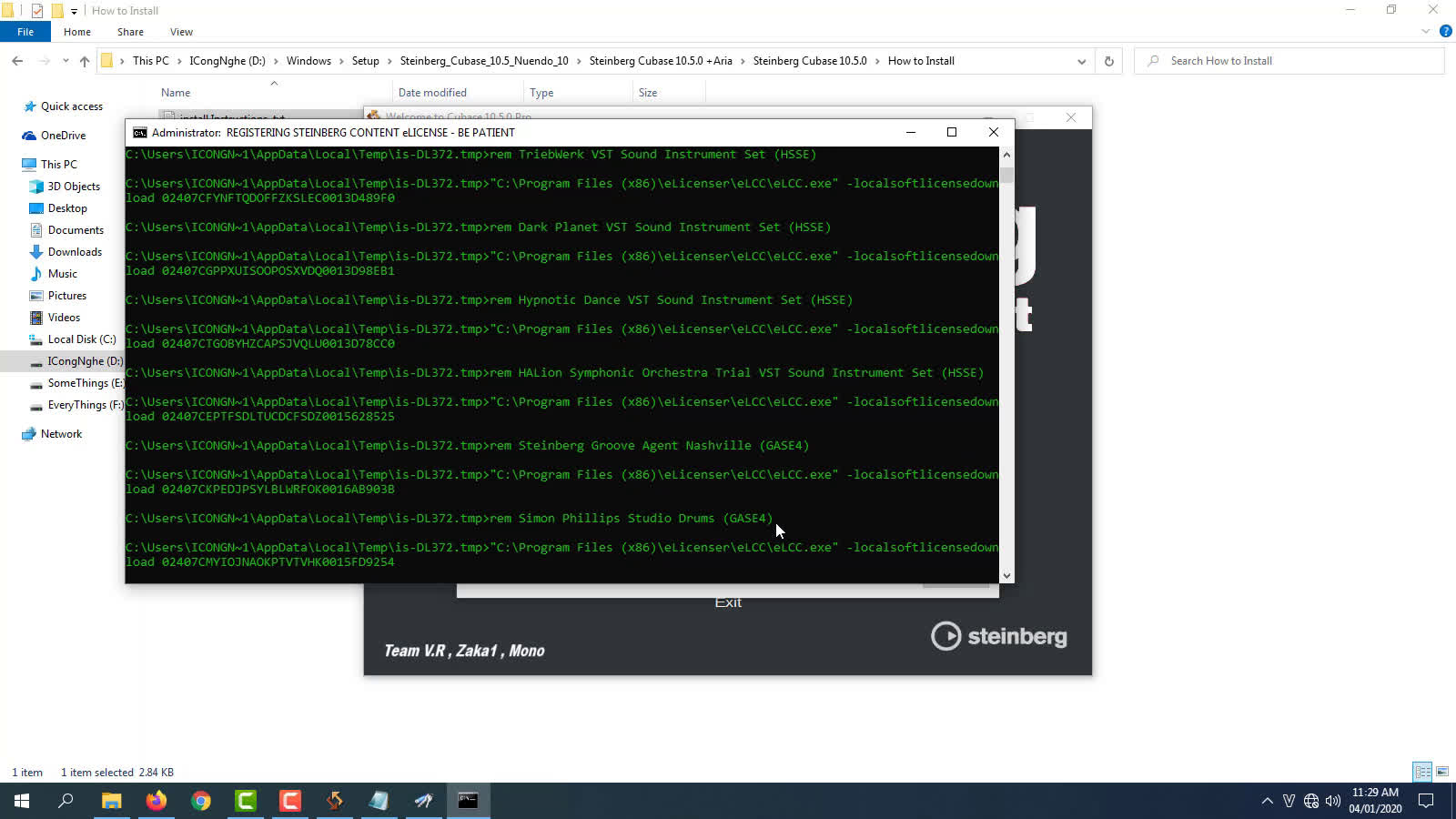Open red Camtasia recorder taskbar icon

tap(290, 801)
